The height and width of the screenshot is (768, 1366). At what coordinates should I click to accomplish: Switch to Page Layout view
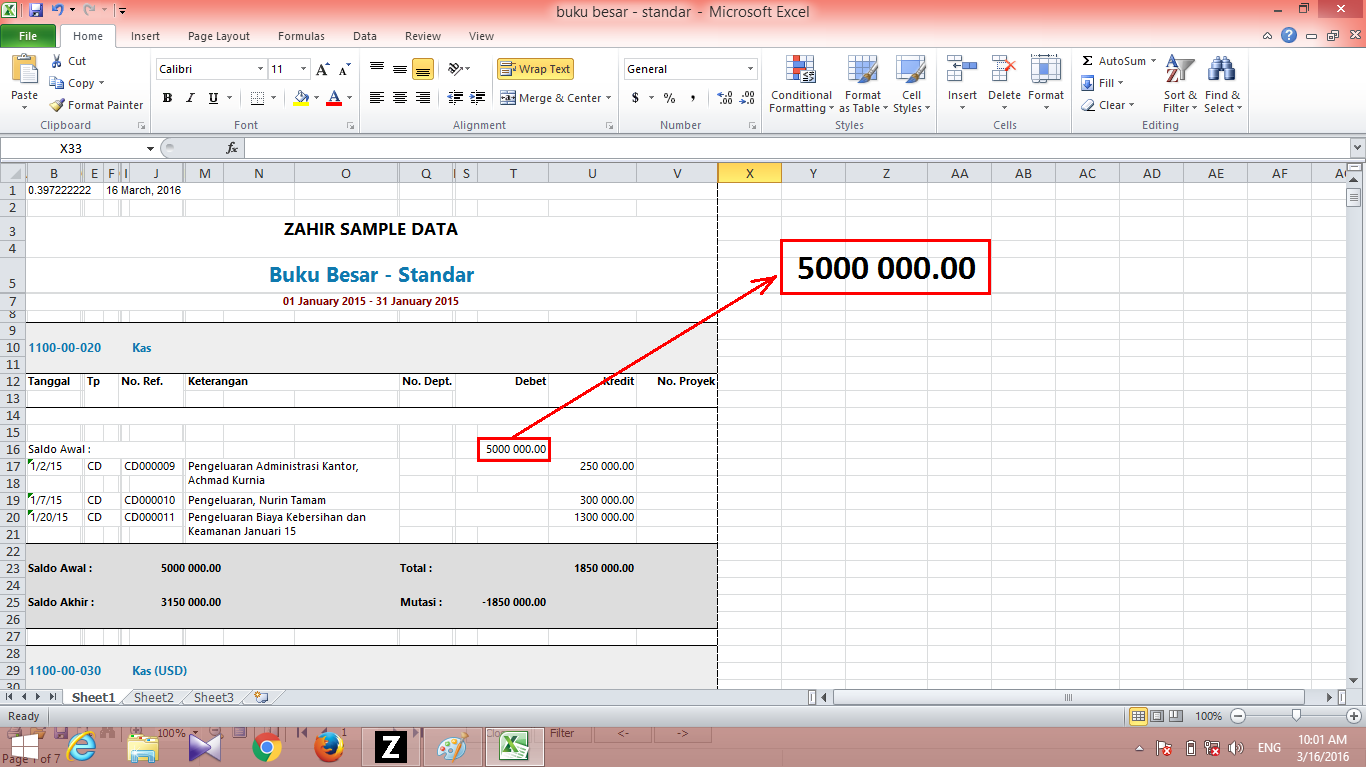click(1158, 716)
